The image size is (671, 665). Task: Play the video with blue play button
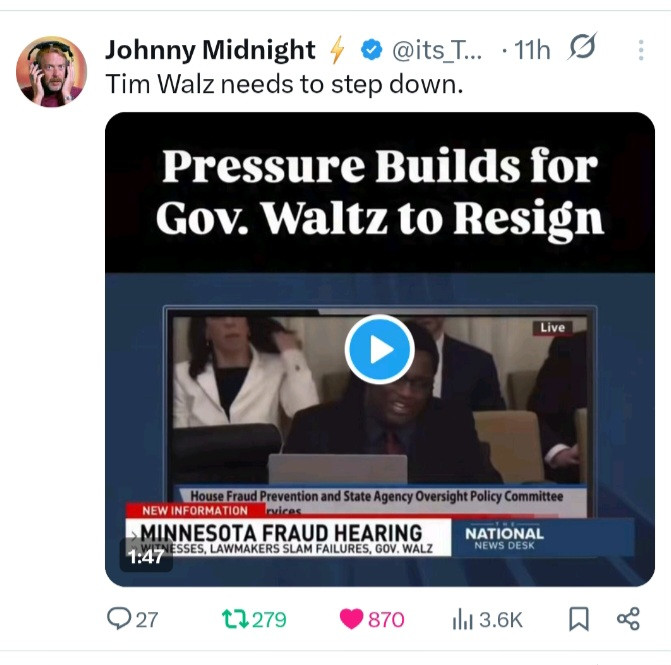(x=380, y=349)
